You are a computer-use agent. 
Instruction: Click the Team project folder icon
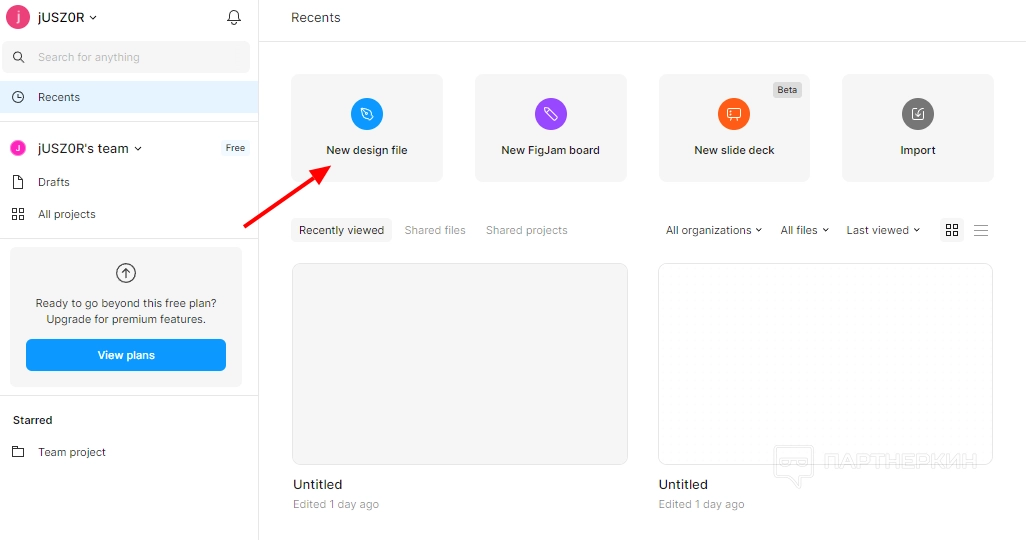click(18, 452)
